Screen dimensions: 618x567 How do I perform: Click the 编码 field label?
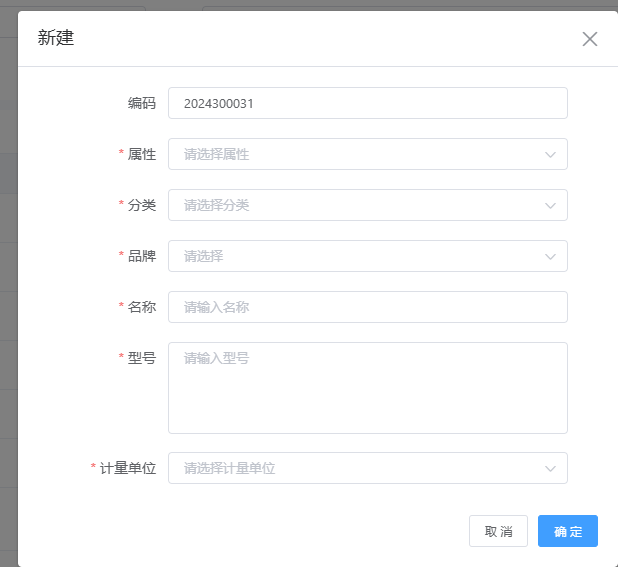click(142, 103)
